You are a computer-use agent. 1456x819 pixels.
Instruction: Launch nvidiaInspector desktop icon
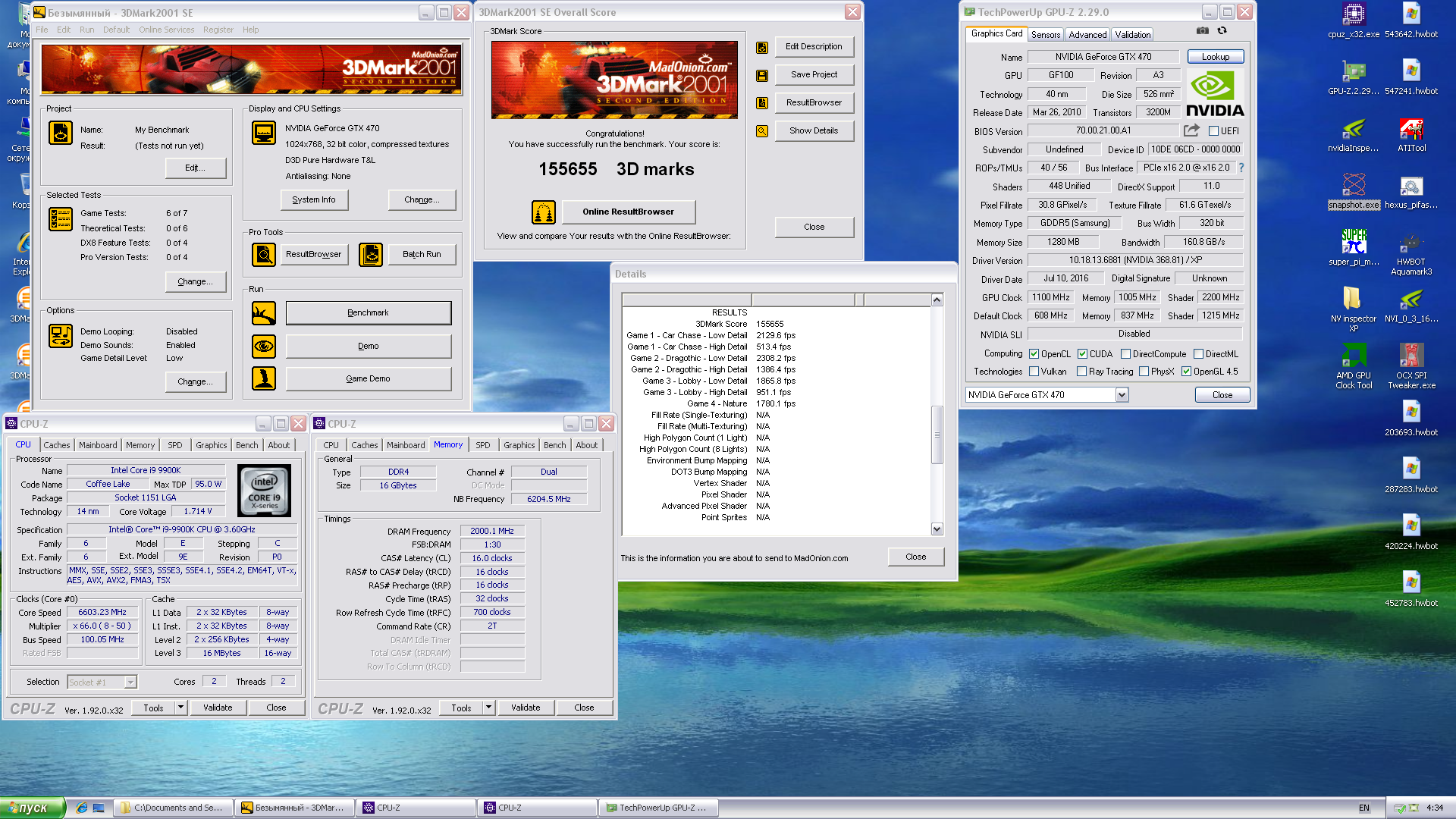(1354, 134)
